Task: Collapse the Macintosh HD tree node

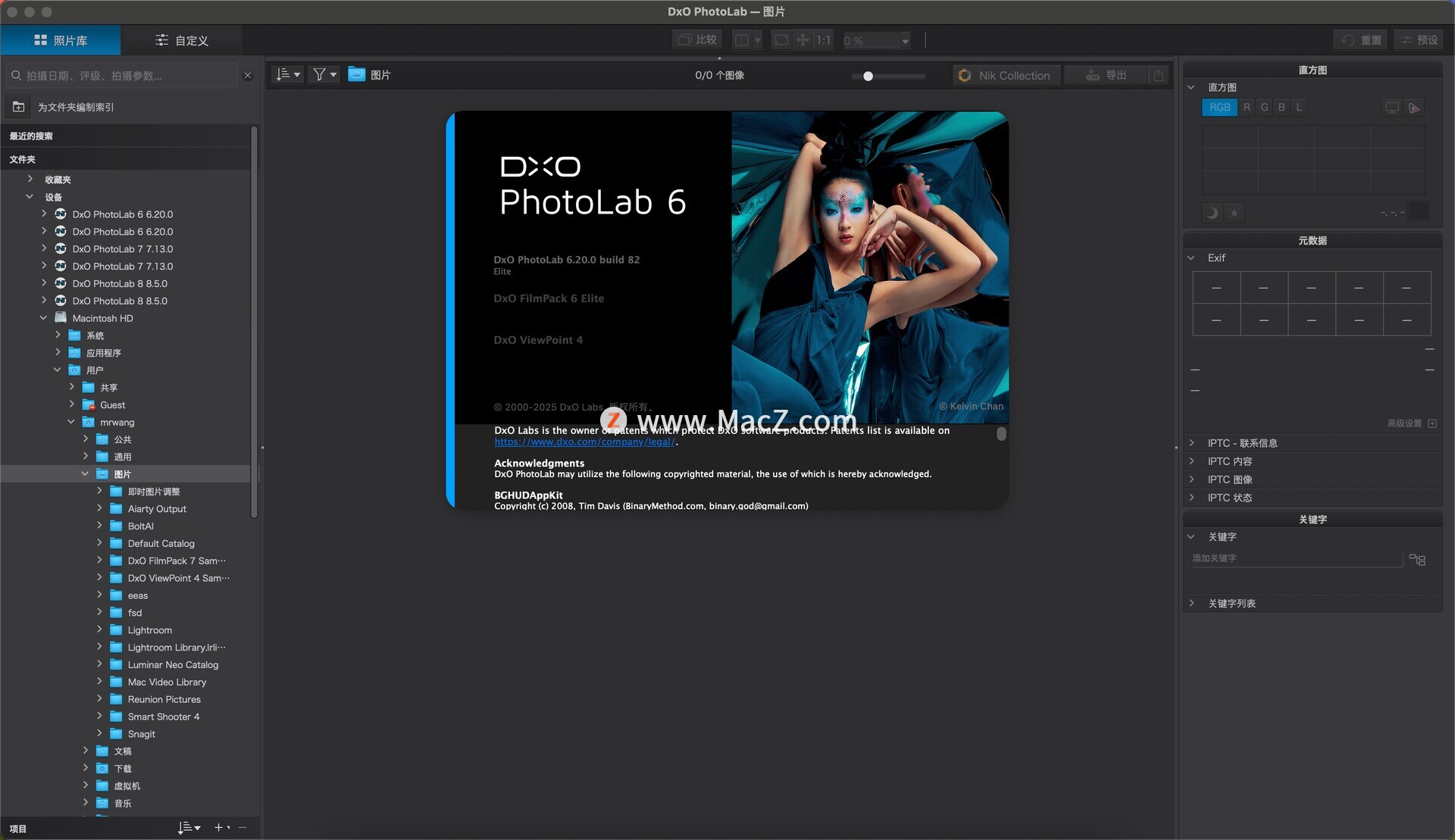Action: click(43, 318)
